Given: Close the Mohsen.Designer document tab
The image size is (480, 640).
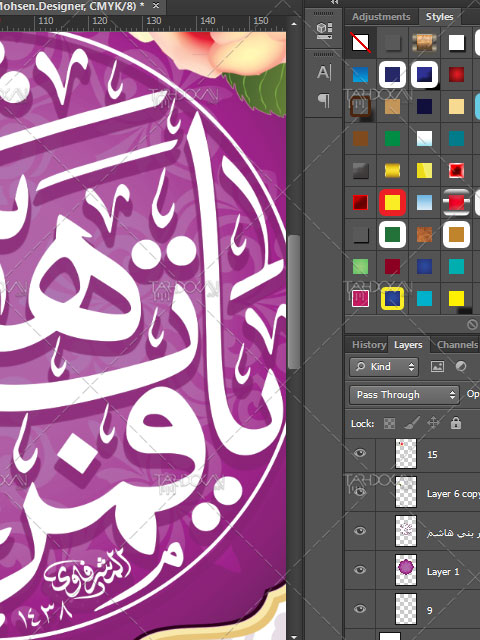Looking at the screenshot, I should tap(156, 6).
